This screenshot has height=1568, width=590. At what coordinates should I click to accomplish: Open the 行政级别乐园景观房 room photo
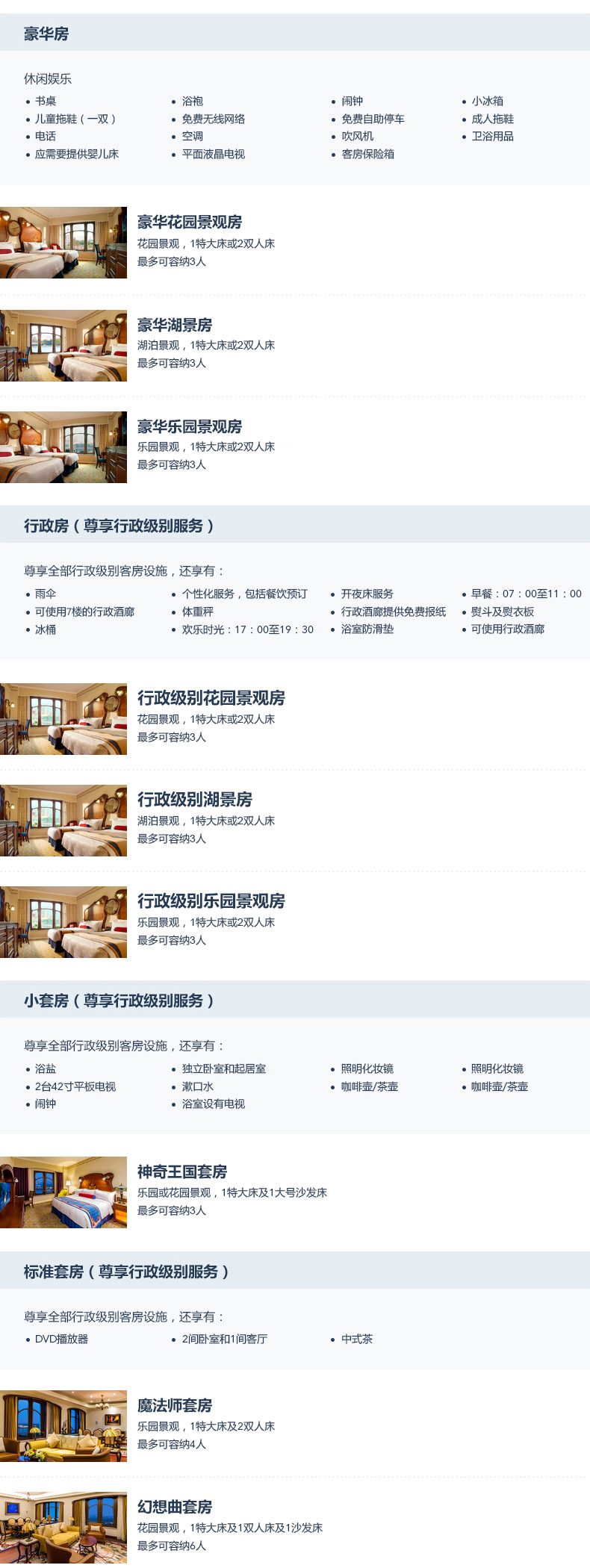[63, 922]
